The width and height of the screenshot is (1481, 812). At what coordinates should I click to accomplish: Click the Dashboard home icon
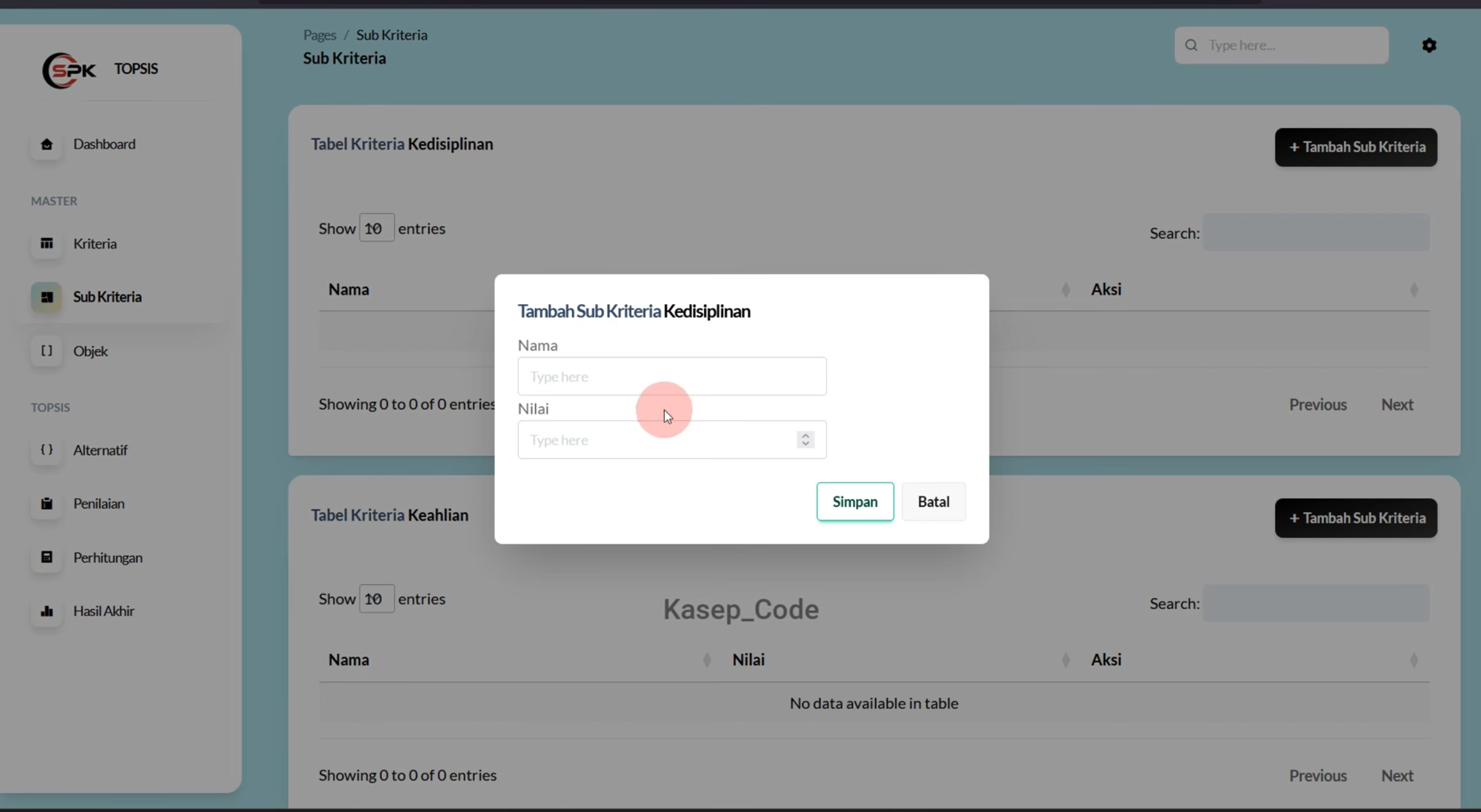[x=46, y=144]
